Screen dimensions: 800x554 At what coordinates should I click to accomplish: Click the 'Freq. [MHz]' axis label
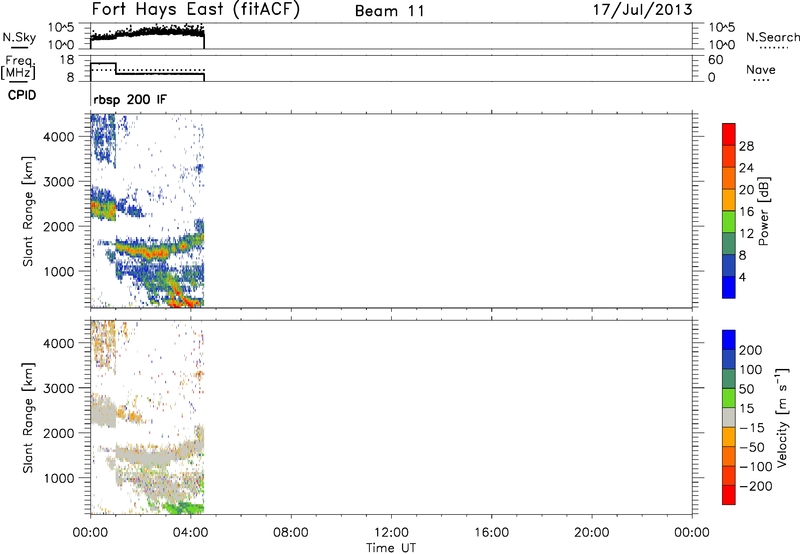click(18, 68)
